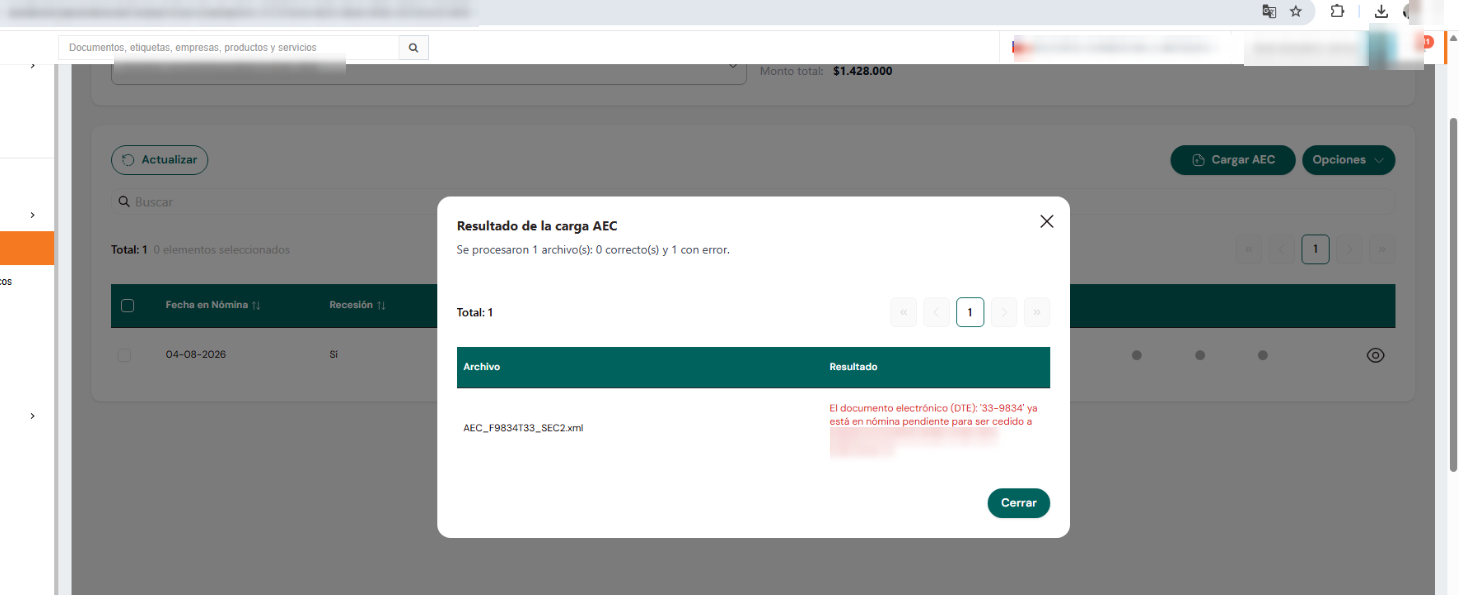This screenshot has height=601, width=1472.
Task: Sort by Fecha en Nómina column
Action: tap(213, 305)
